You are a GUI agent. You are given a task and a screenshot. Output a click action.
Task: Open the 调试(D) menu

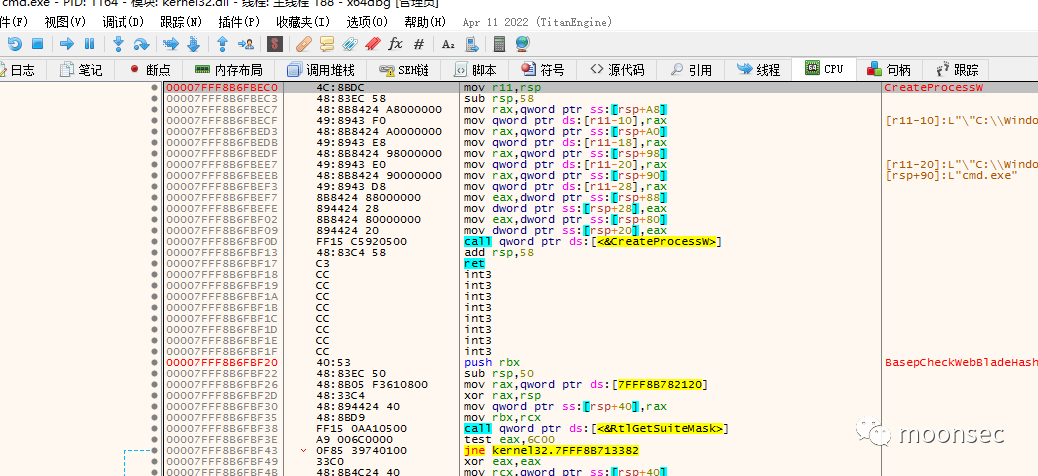[x=123, y=22]
